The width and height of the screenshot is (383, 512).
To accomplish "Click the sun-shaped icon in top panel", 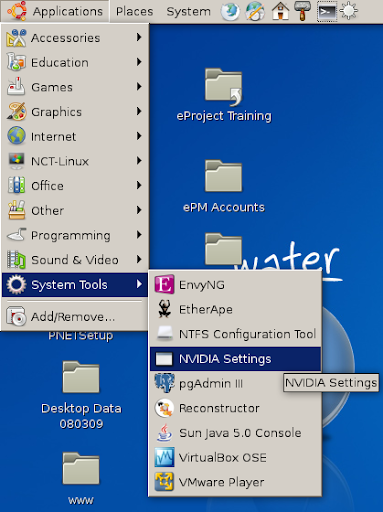I will click(349, 11).
